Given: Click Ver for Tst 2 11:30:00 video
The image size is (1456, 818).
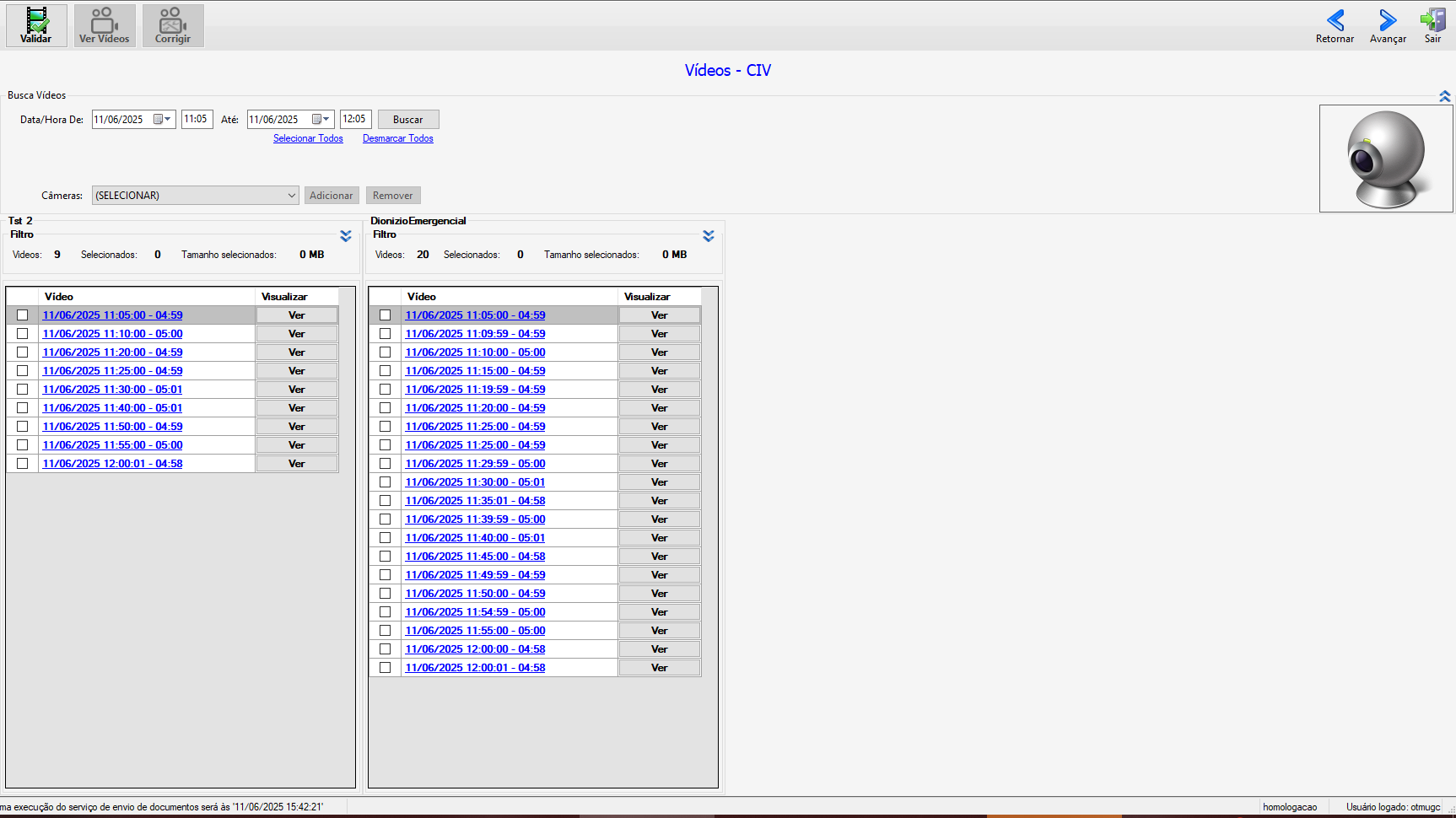Looking at the screenshot, I should pyautogui.click(x=297, y=390).
